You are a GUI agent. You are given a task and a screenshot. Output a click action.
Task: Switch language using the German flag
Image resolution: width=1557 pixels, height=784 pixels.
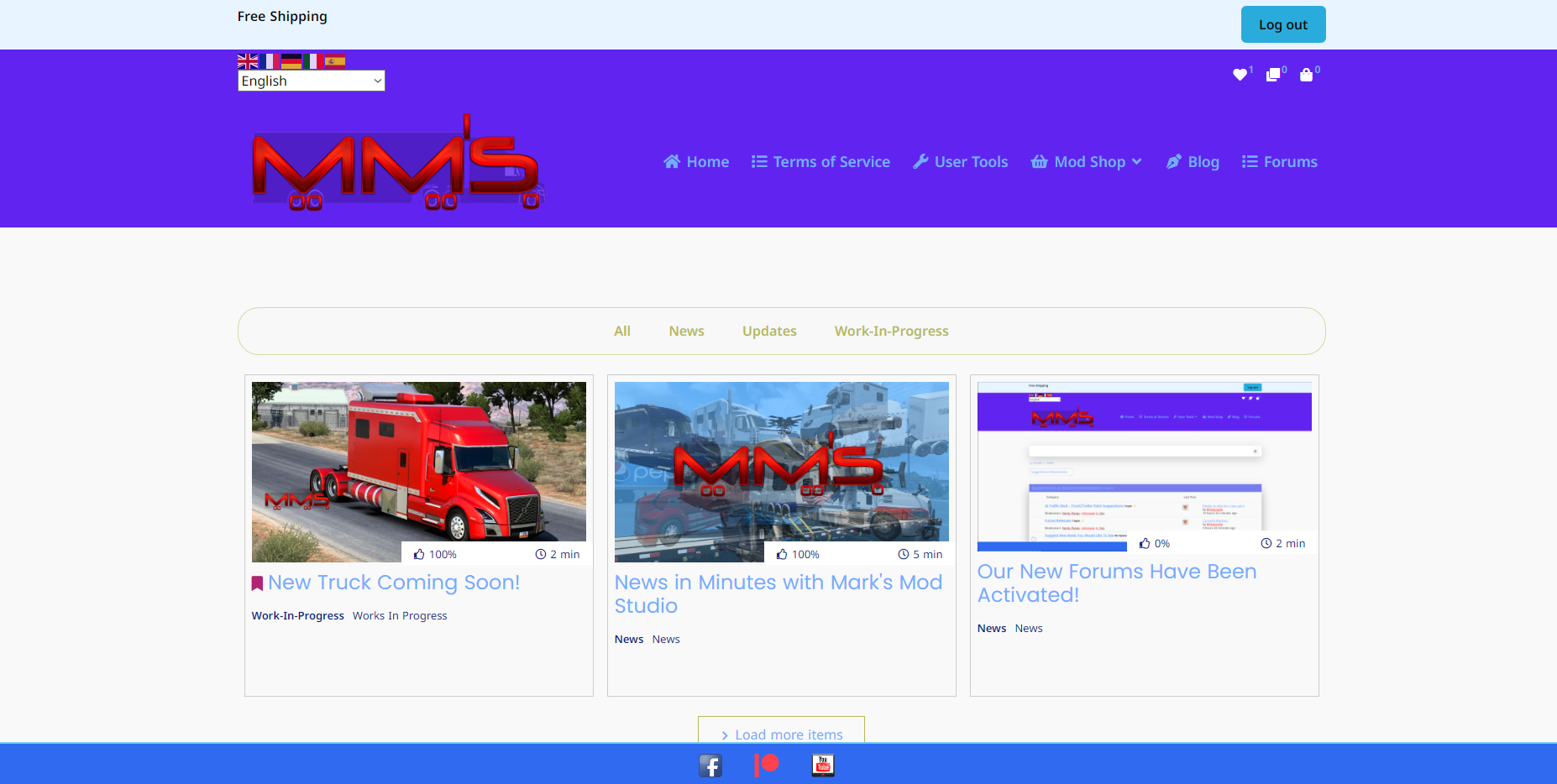pyautogui.click(x=291, y=60)
